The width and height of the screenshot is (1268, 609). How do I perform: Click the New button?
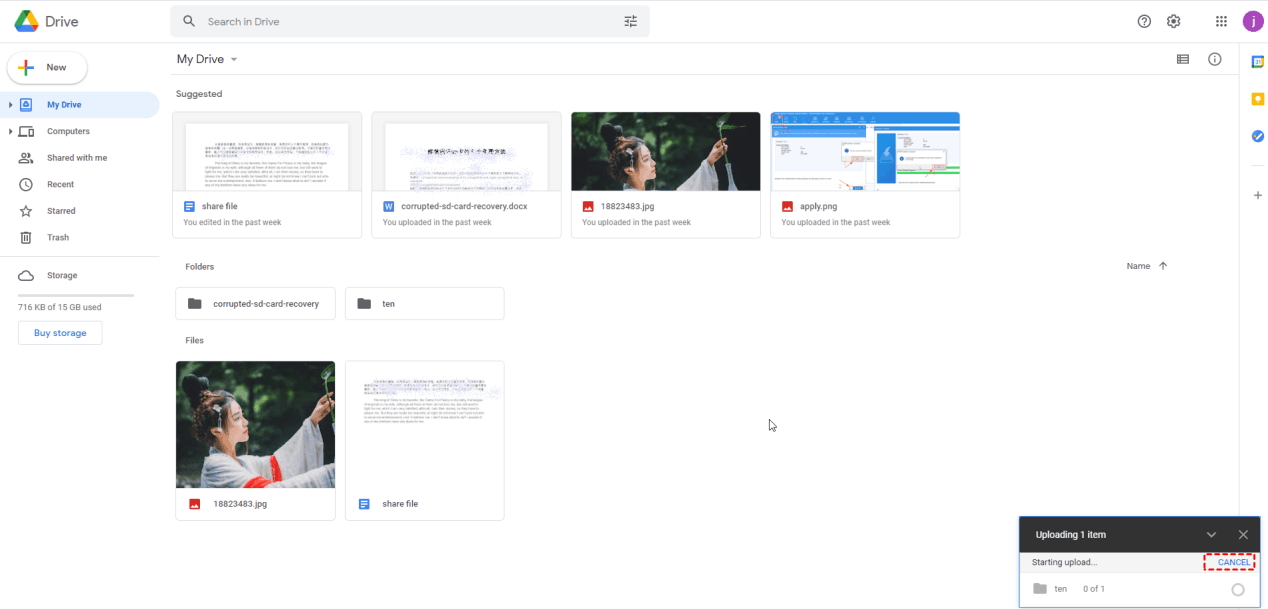47,67
